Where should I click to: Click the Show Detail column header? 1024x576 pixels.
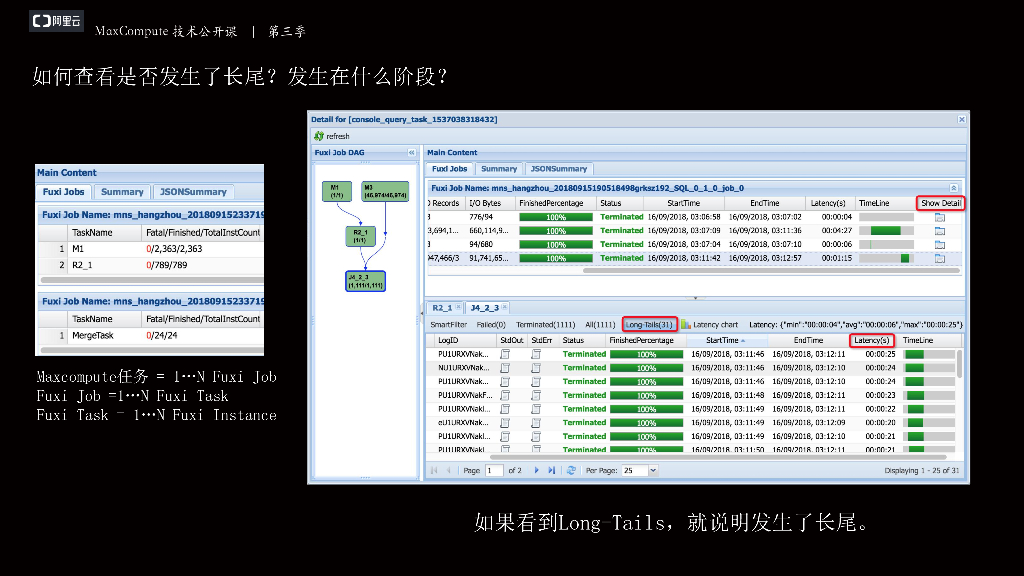point(940,203)
